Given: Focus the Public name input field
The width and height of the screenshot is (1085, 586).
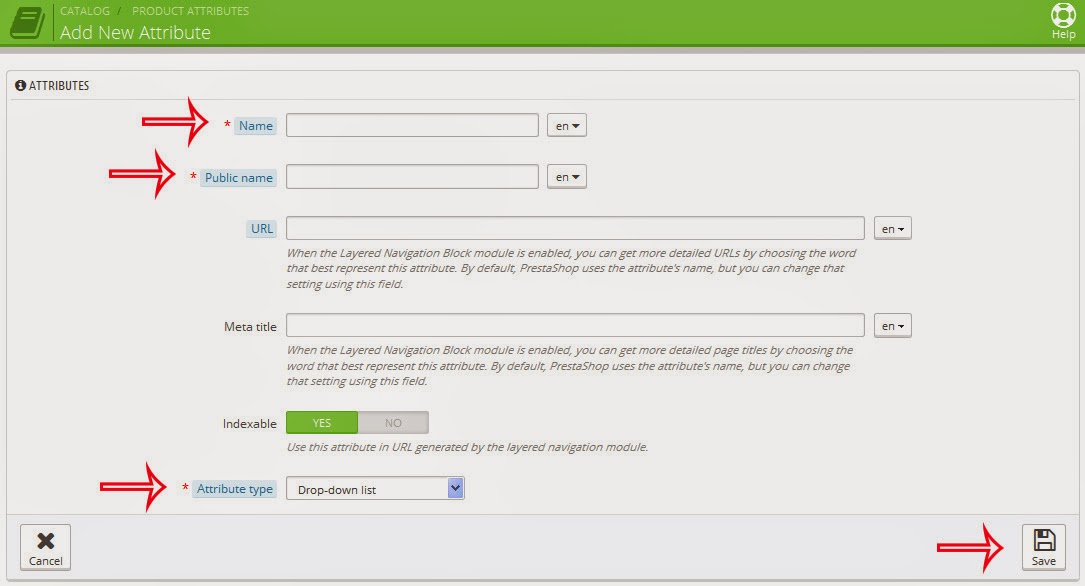Looking at the screenshot, I should coord(412,176).
